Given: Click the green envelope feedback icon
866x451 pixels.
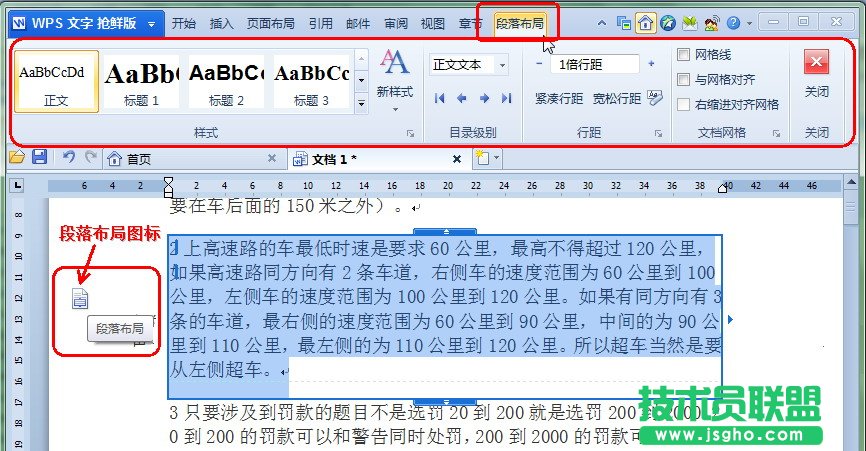Looking at the screenshot, I should 689,23.
